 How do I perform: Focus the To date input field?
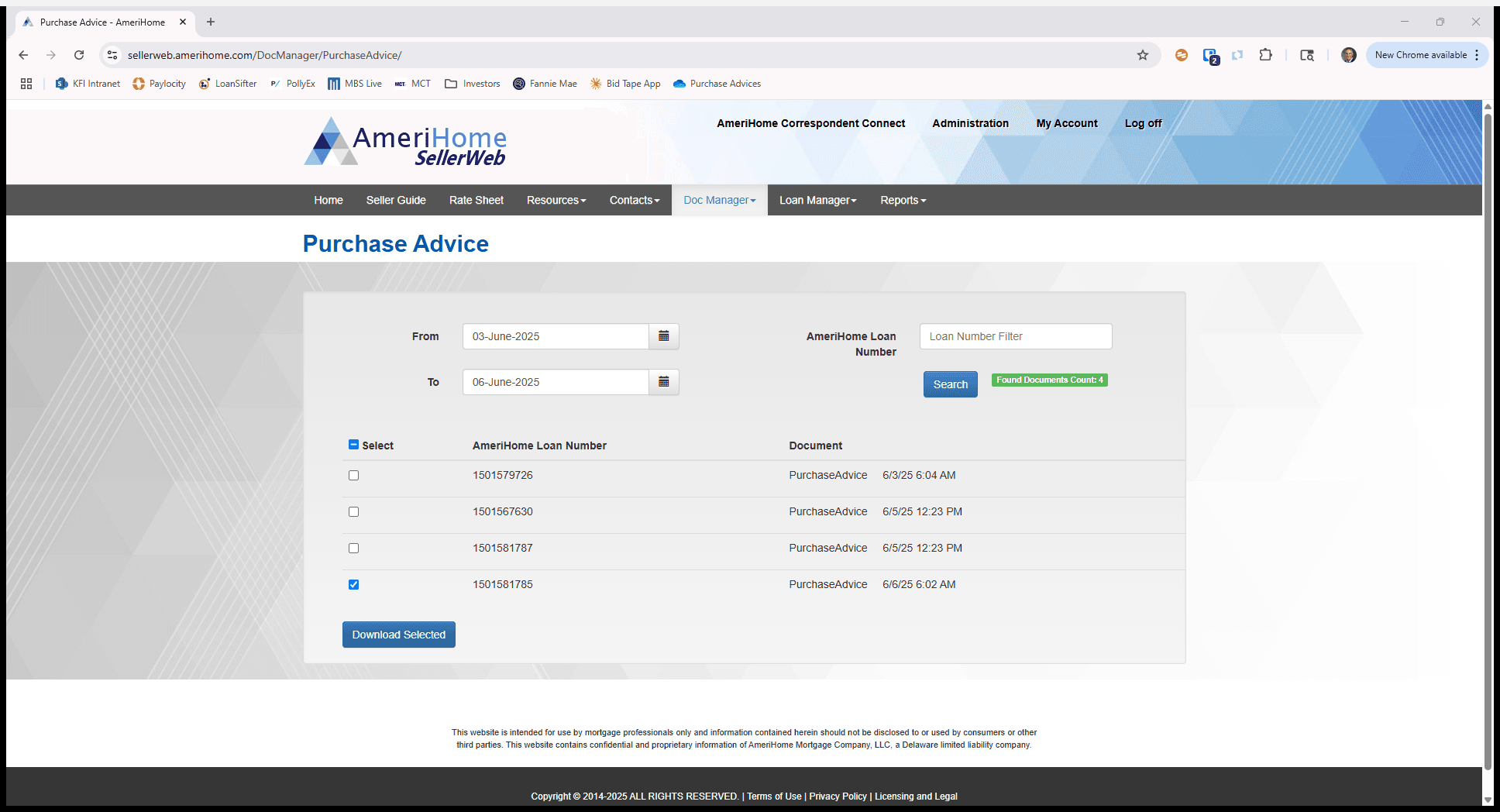pos(556,382)
